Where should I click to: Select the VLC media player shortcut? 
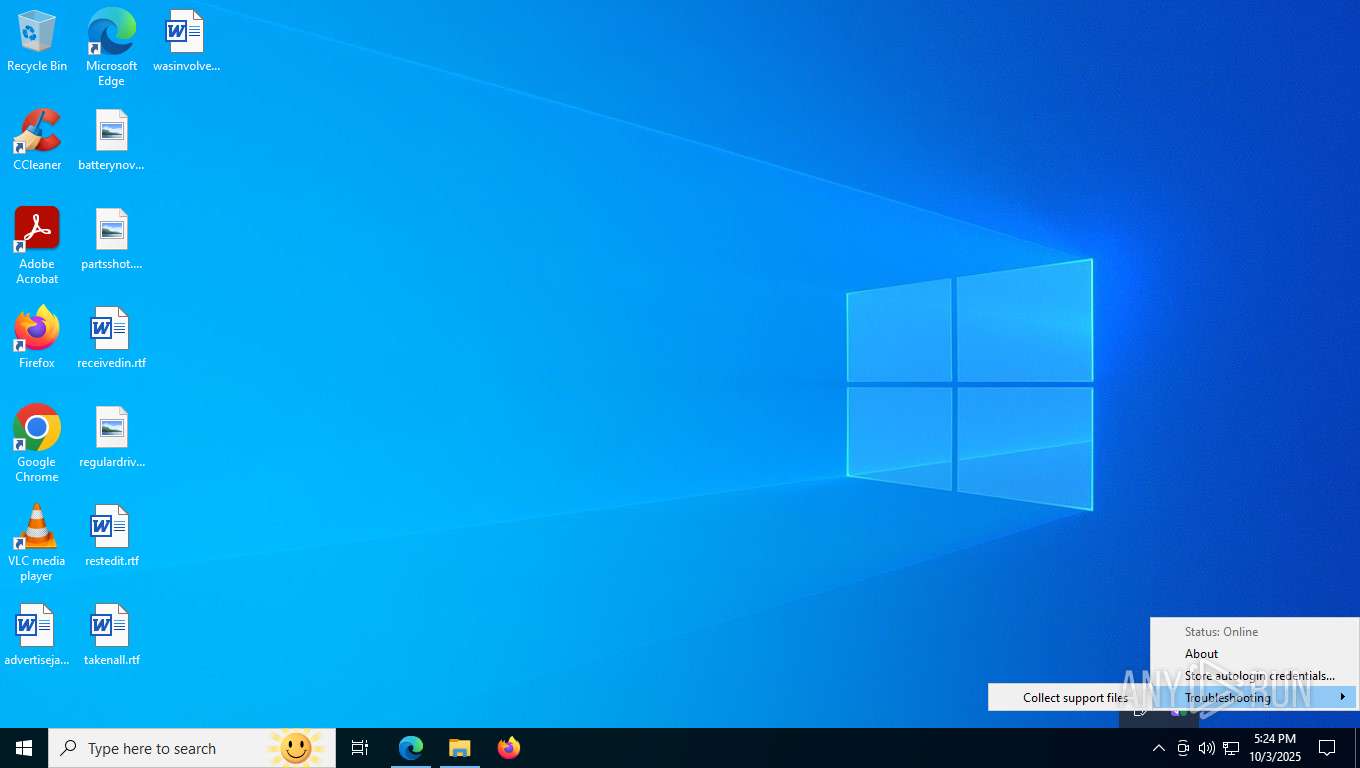pos(37,543)
